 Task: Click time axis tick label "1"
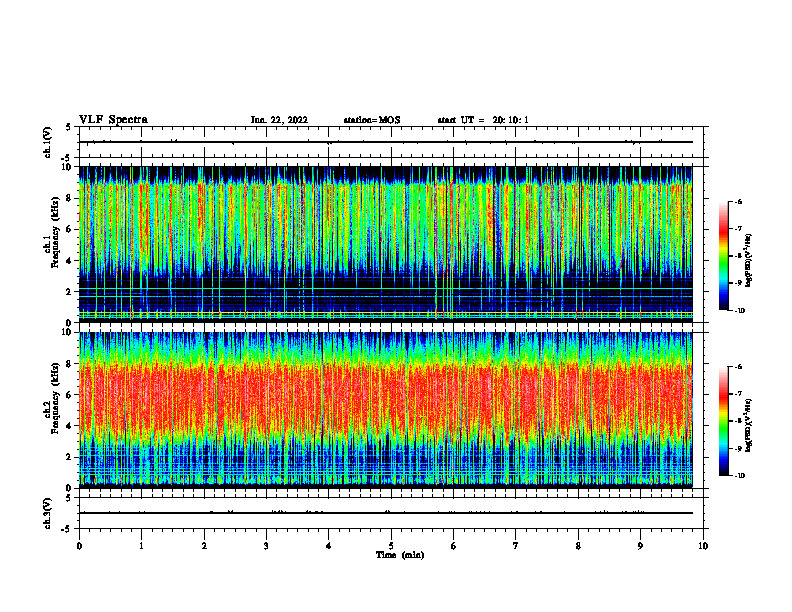(141, 546)
